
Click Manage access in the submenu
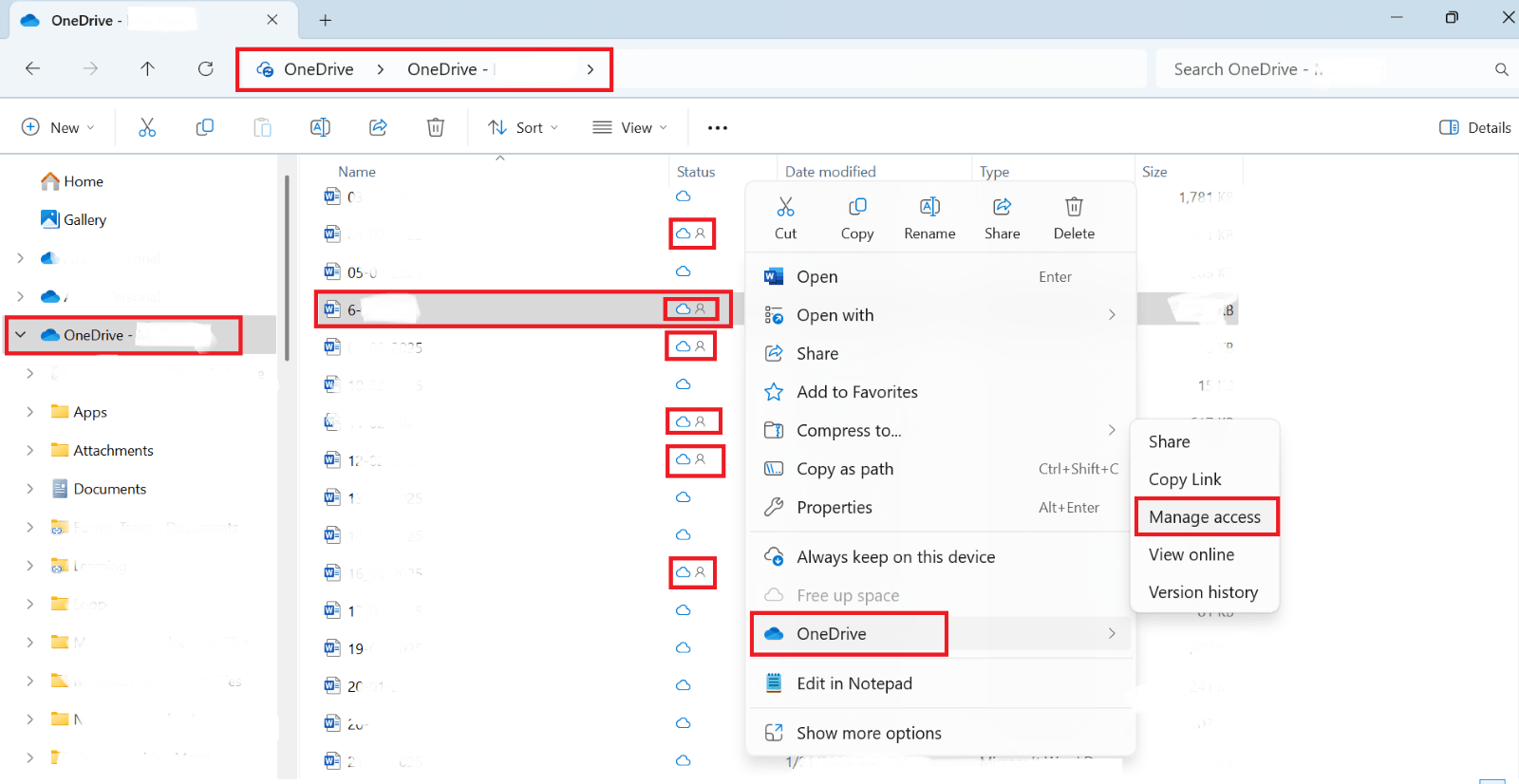[x=1205, y=517]
